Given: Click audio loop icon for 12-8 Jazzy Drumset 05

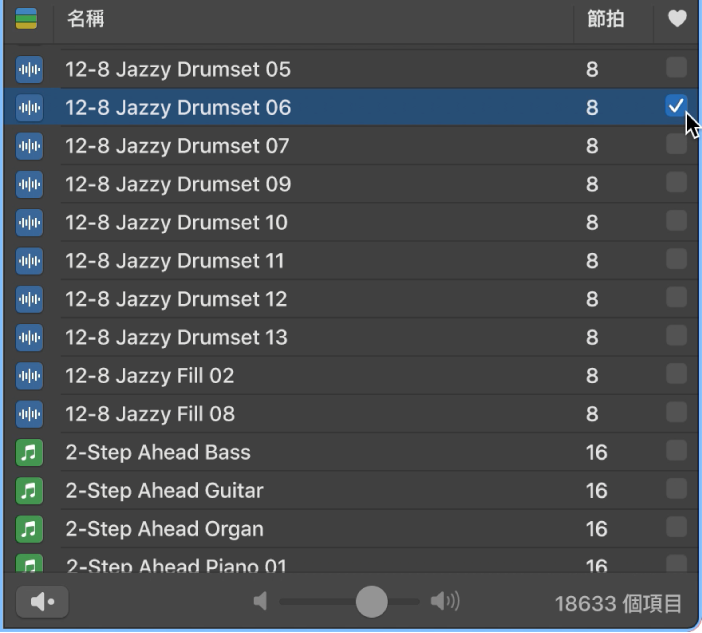Looking at the screenshot, I should (x=30, y=69).
